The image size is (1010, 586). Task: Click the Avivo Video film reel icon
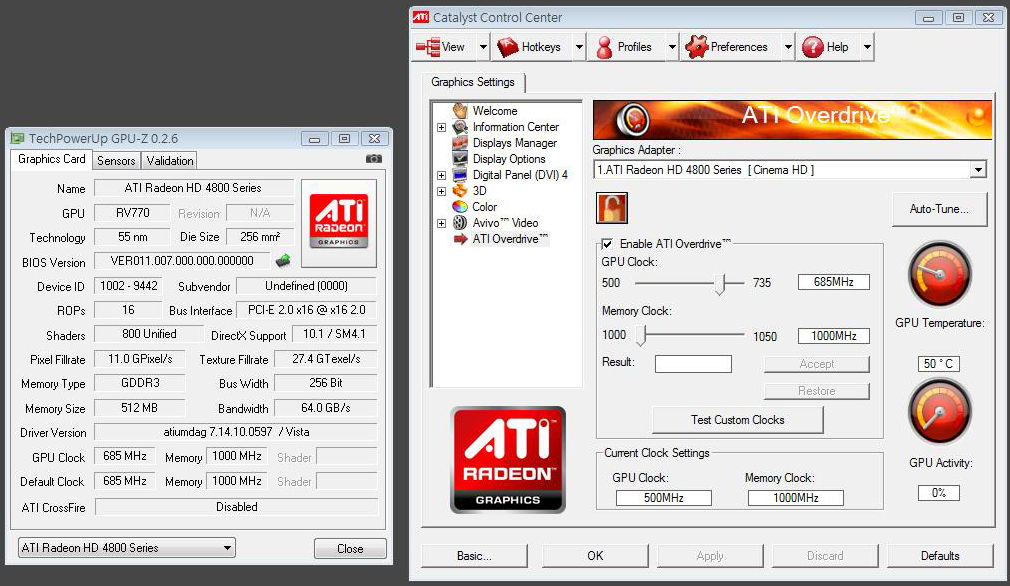[460, 223]
